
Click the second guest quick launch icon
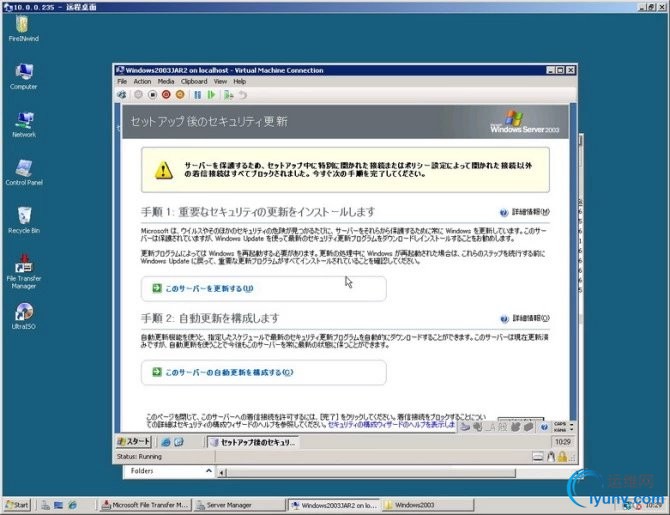[179, 442]
